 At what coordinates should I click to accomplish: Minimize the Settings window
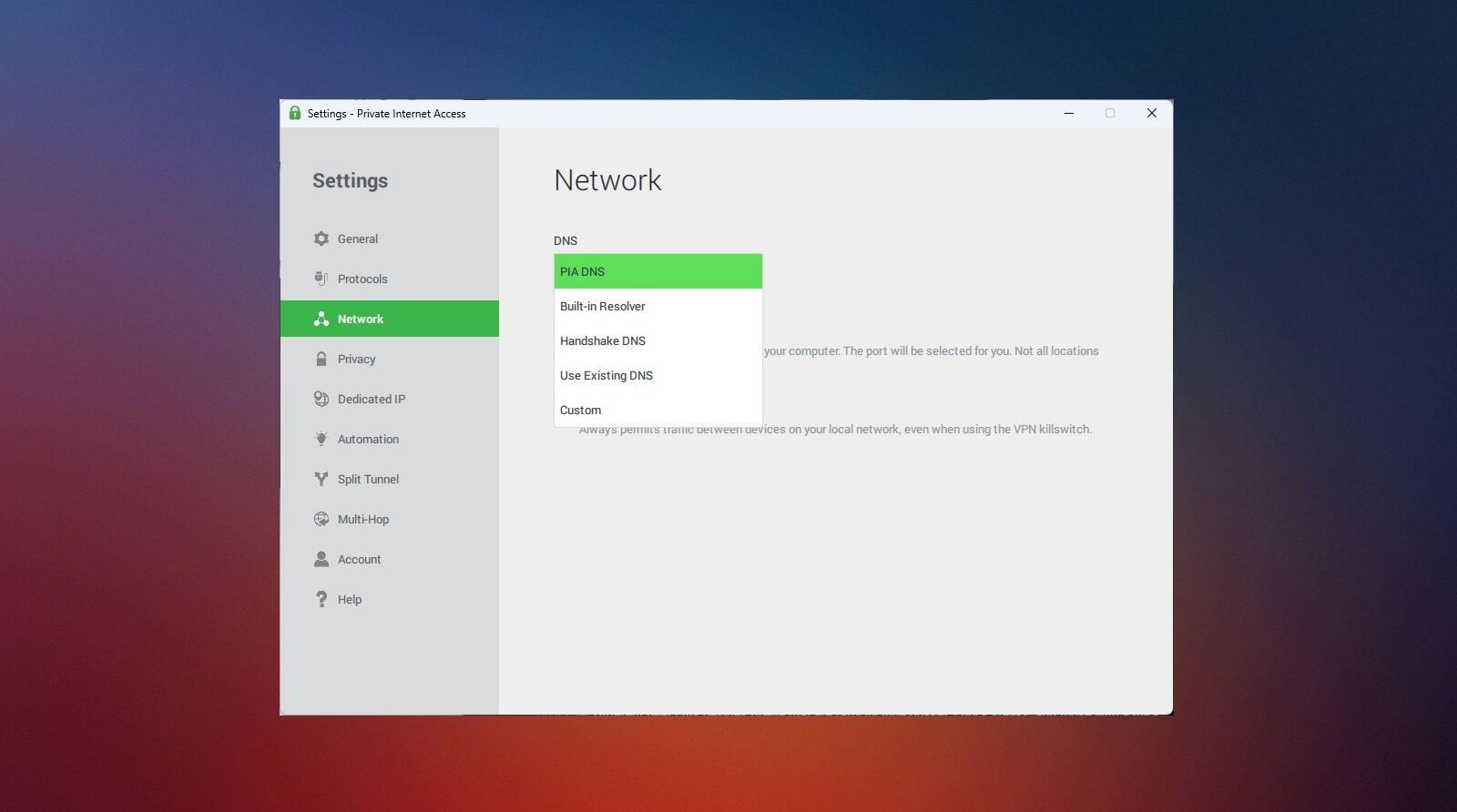point(1069,113)
